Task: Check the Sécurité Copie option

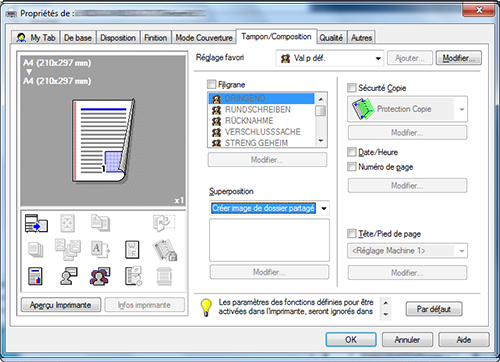Action: pos(352,88)
